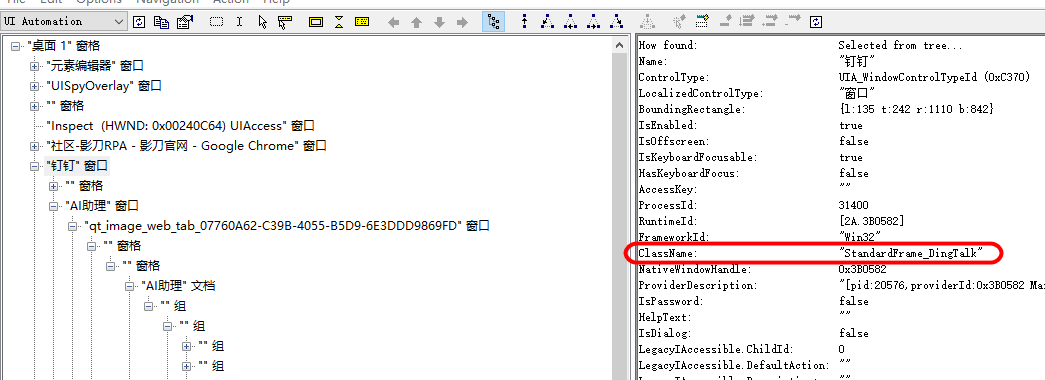Viewport: 1045px width, 380px height.
Task: Expand the "元素编辑器" window node
Action: (x=34, y=66)
